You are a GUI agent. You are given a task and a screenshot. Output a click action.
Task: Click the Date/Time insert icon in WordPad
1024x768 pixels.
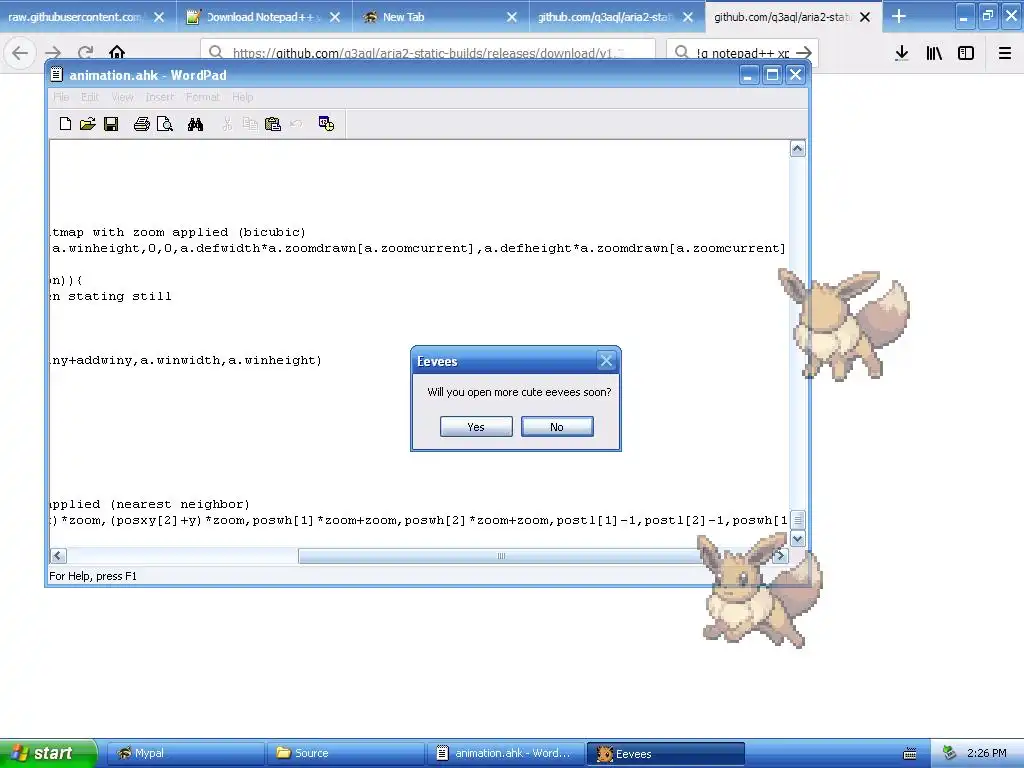pyautogui.click(x=327, y=123)
